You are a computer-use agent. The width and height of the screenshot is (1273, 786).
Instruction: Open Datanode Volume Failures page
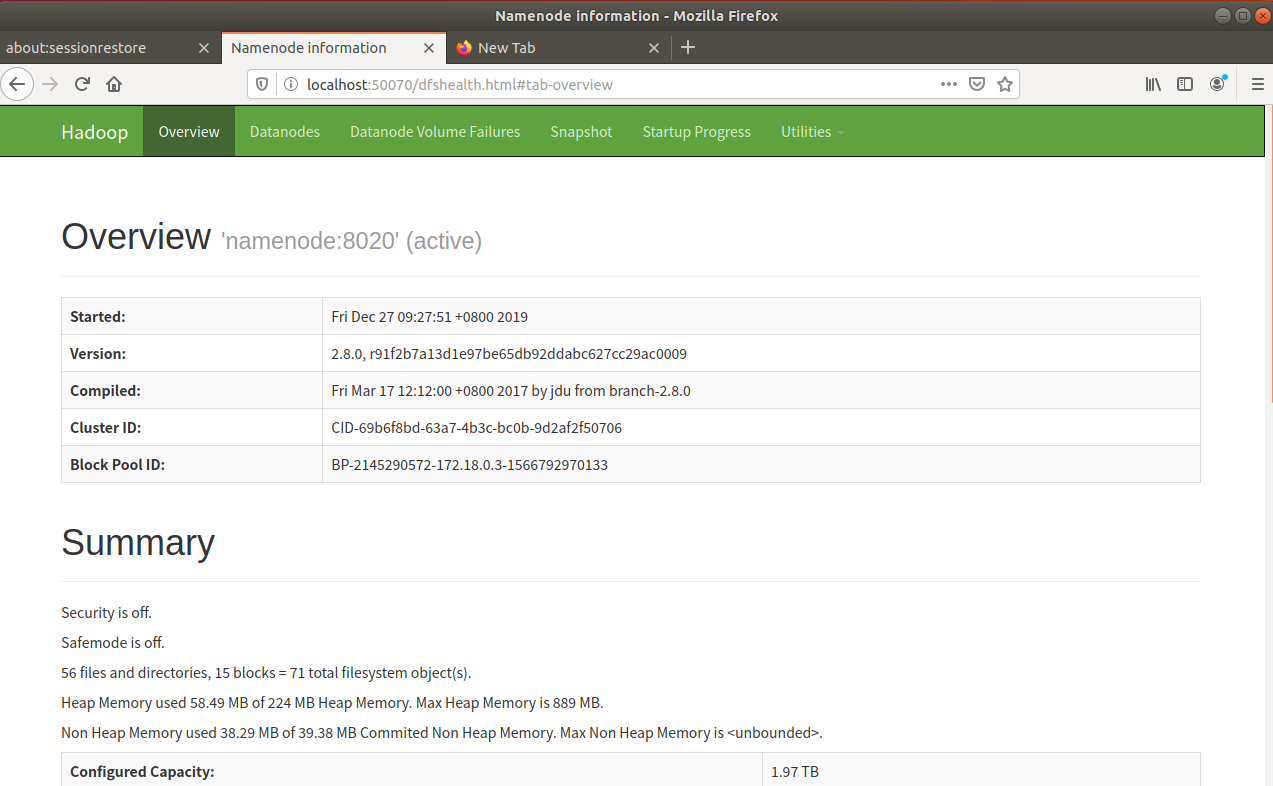pyautogui.click(x=435, y=132)
